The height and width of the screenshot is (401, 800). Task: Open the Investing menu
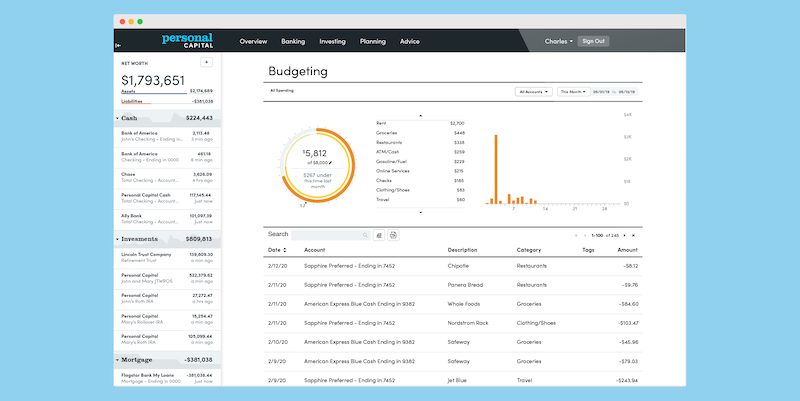tap(332, 42)
